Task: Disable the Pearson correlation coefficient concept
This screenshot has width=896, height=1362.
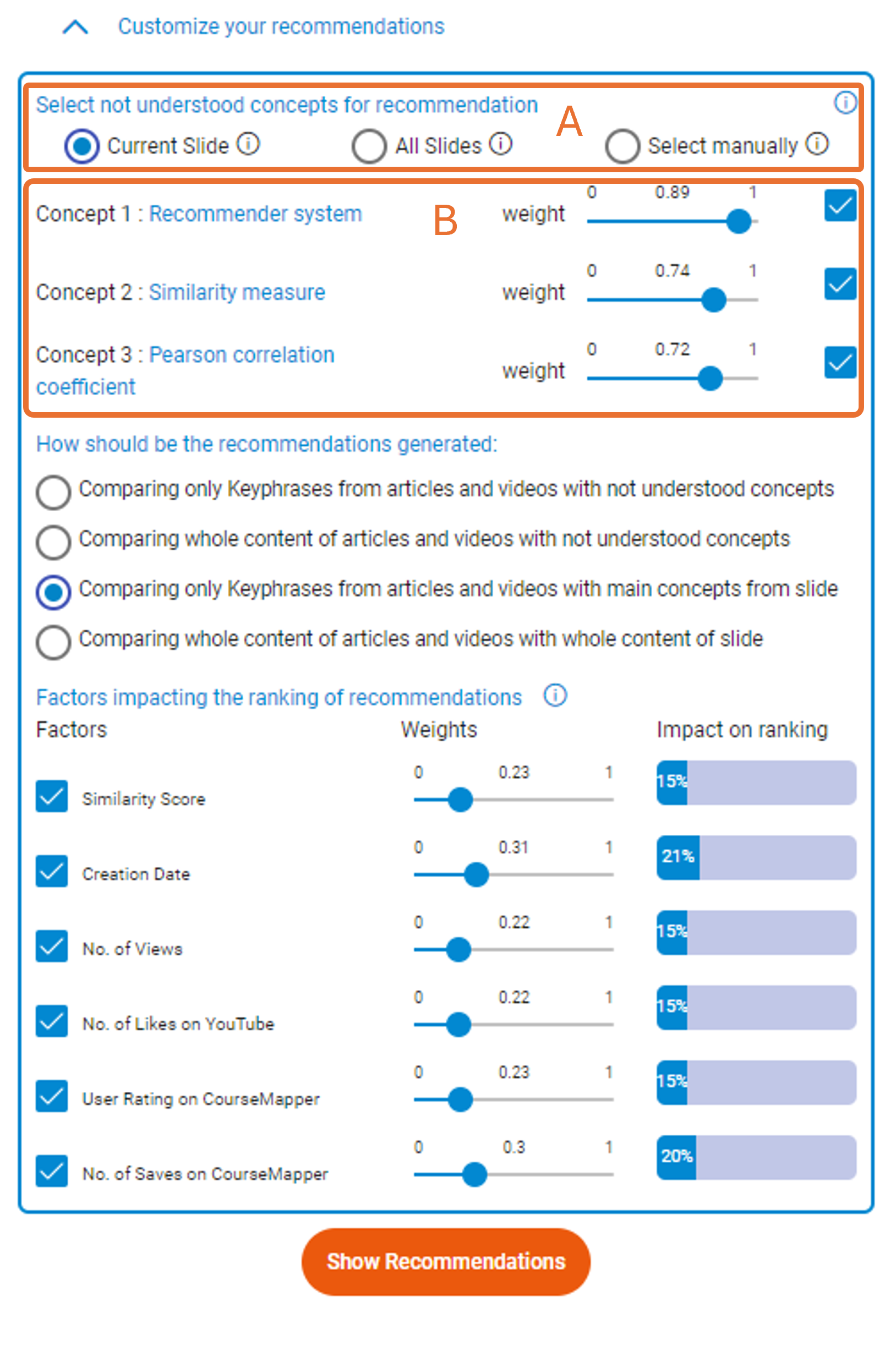Action: 840,362
